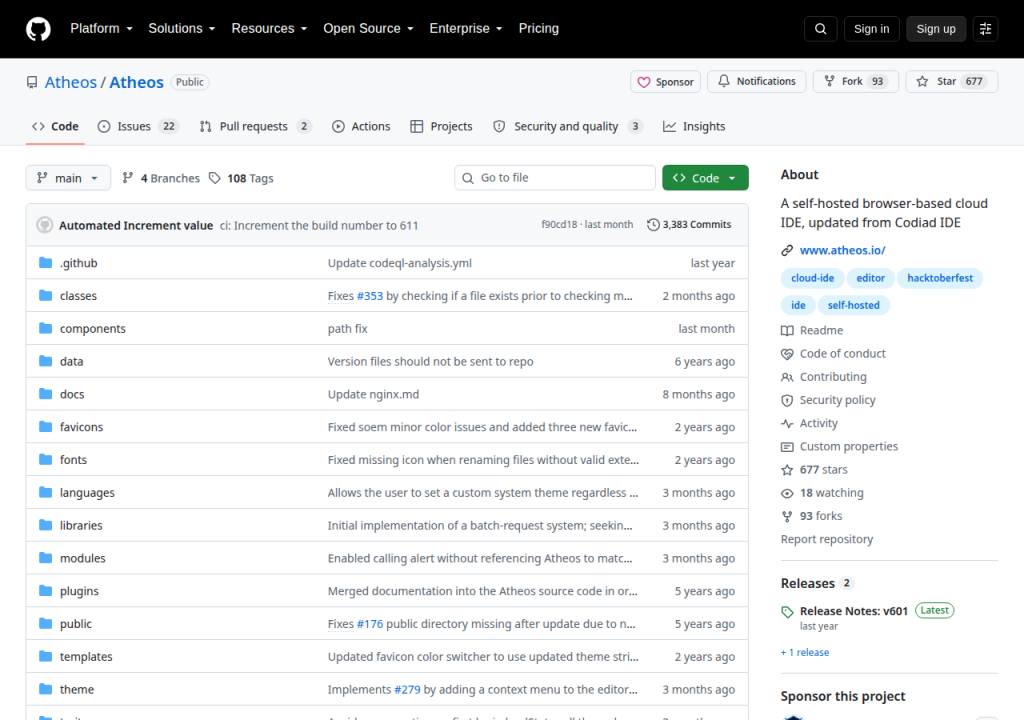
Task: Click the clock icon beside 3,383 Commits
Action: tap(653, 225)
